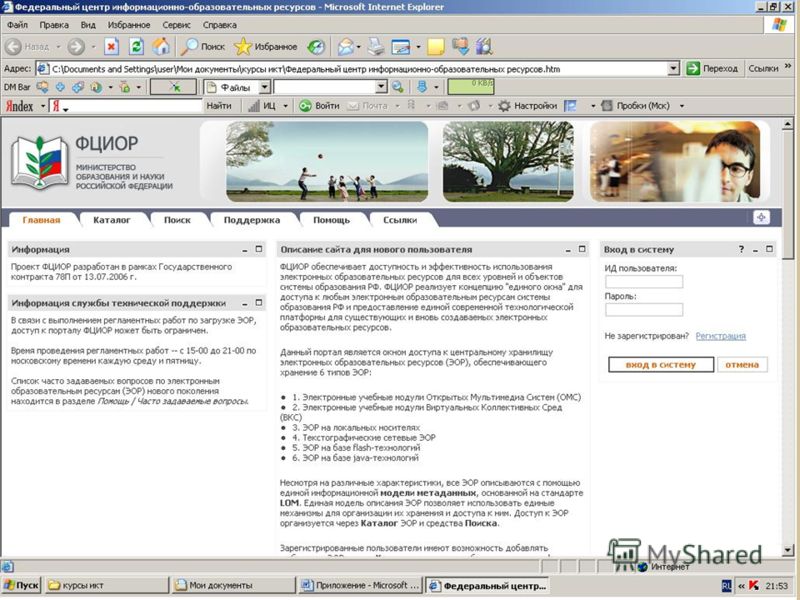
Task: Click the page layout button on tab bar
Action: [761, 217]
